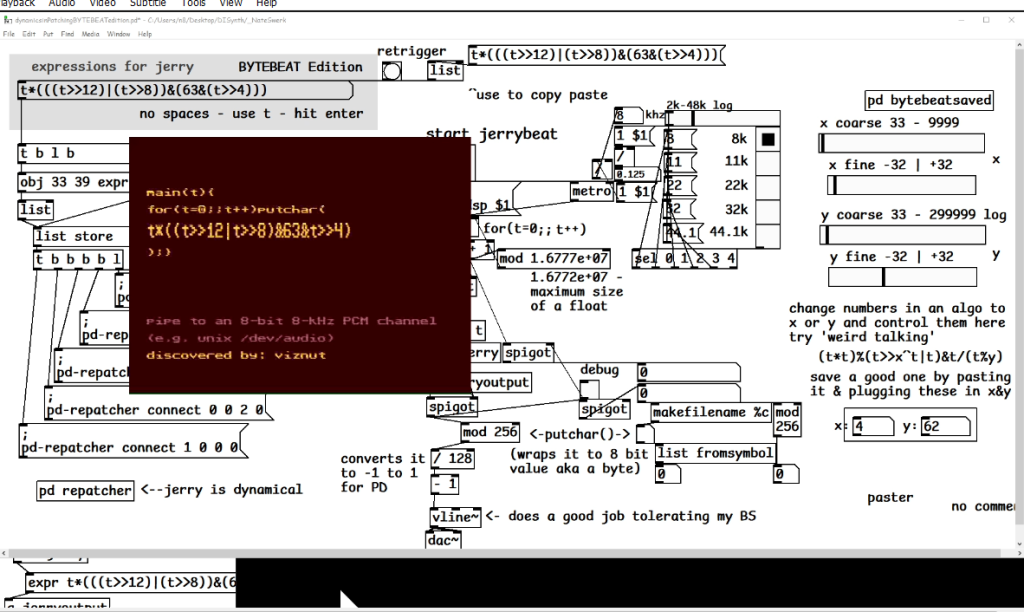Click the khz number box showing 8

point(628,116)
